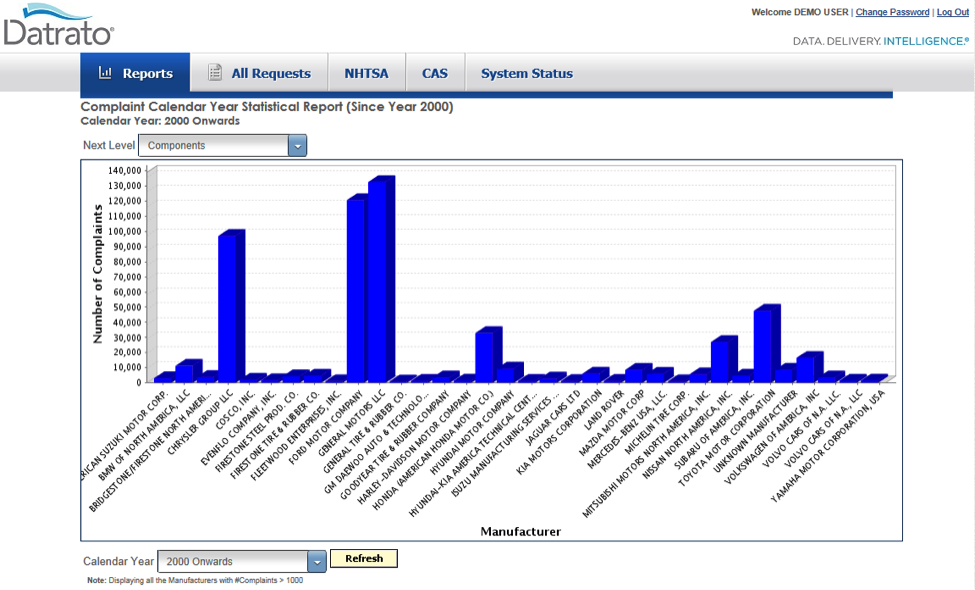The height and width of the screenshot is (590, 975).
Task: Click the 'Number of Complaints' axis title
Action: pyautogui.click(x=98, y=274)
